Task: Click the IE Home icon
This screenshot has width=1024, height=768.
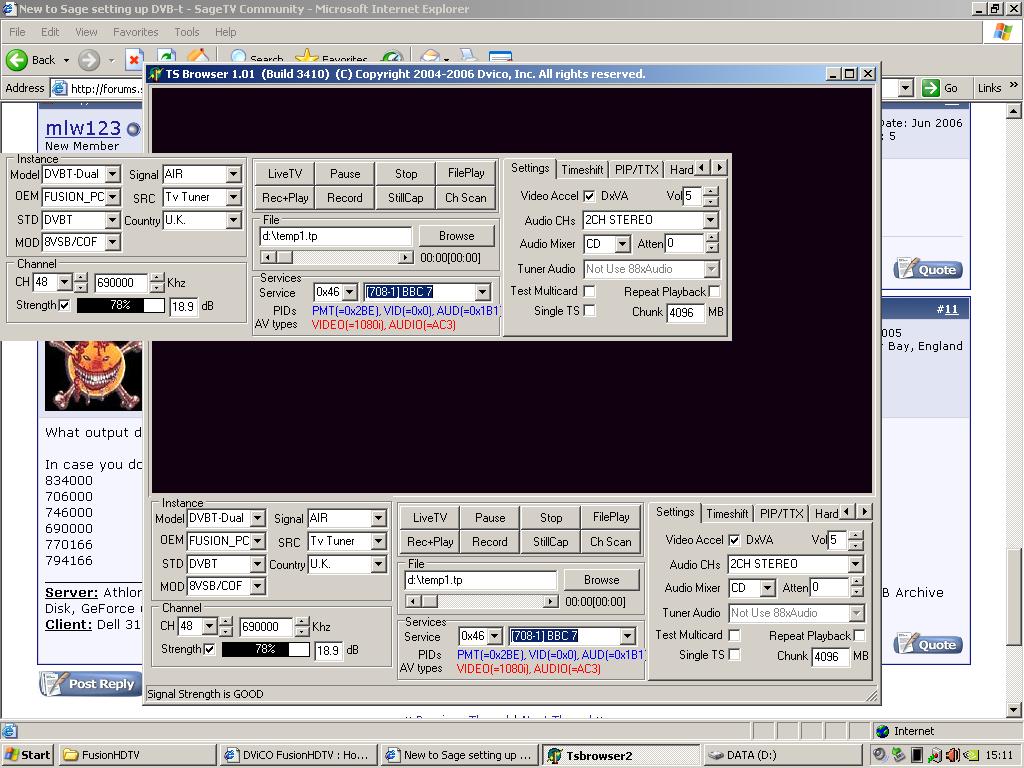Action: point(198,56)
